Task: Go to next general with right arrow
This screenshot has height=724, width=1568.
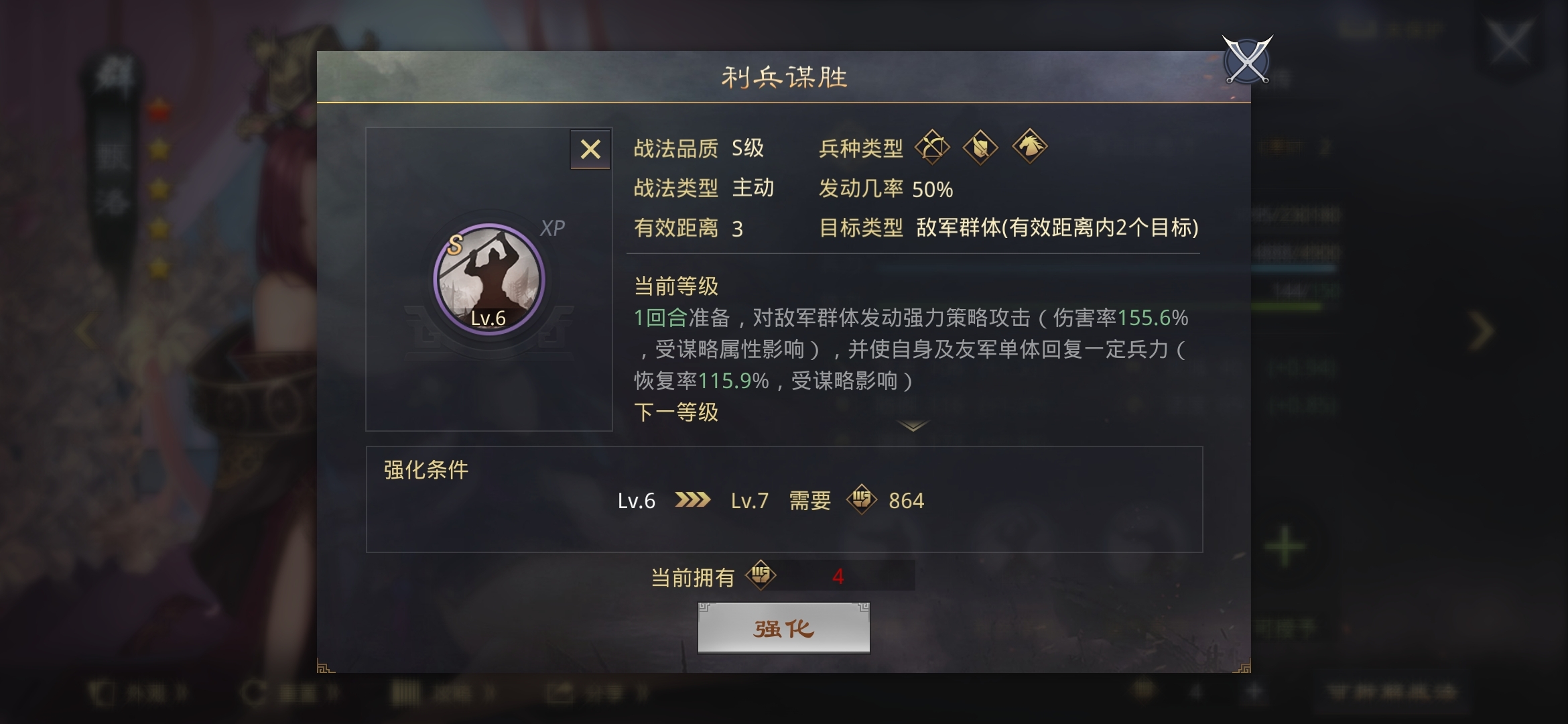Action: [1481, 330]
